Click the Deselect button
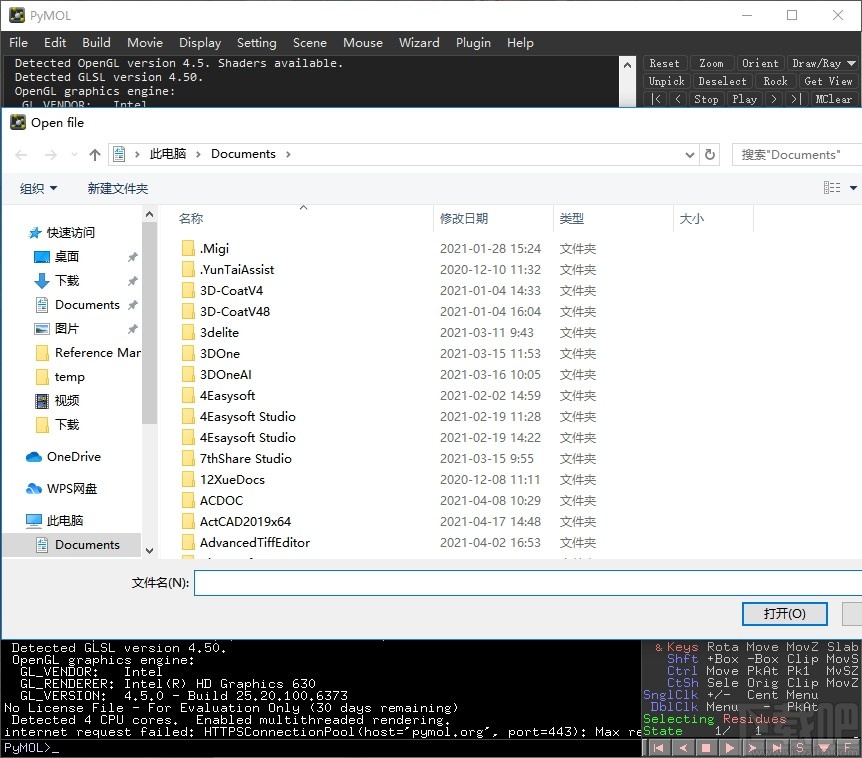The image size is (862, 758). [x=722, y=81]
